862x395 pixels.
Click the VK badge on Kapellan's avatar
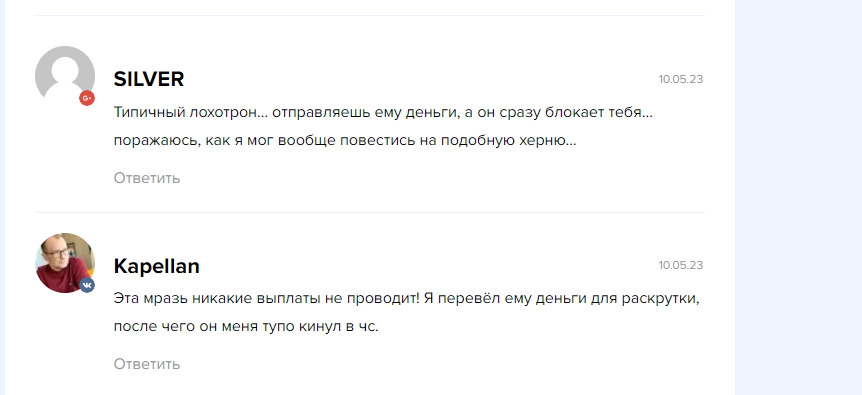87,285
